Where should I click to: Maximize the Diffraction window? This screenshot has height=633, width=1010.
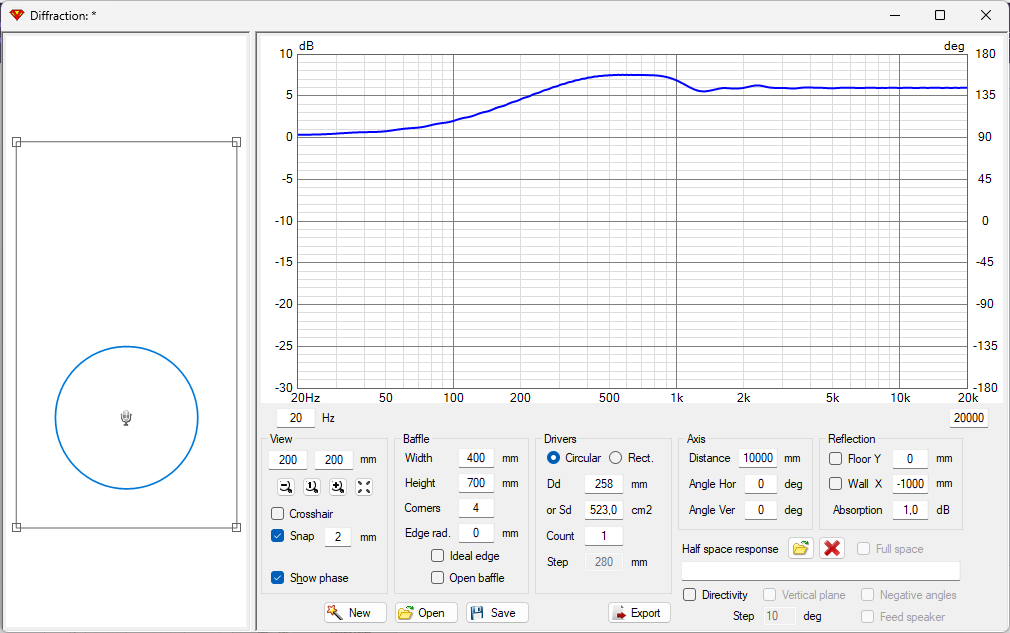pyautogui.click(x=940, y=15)
